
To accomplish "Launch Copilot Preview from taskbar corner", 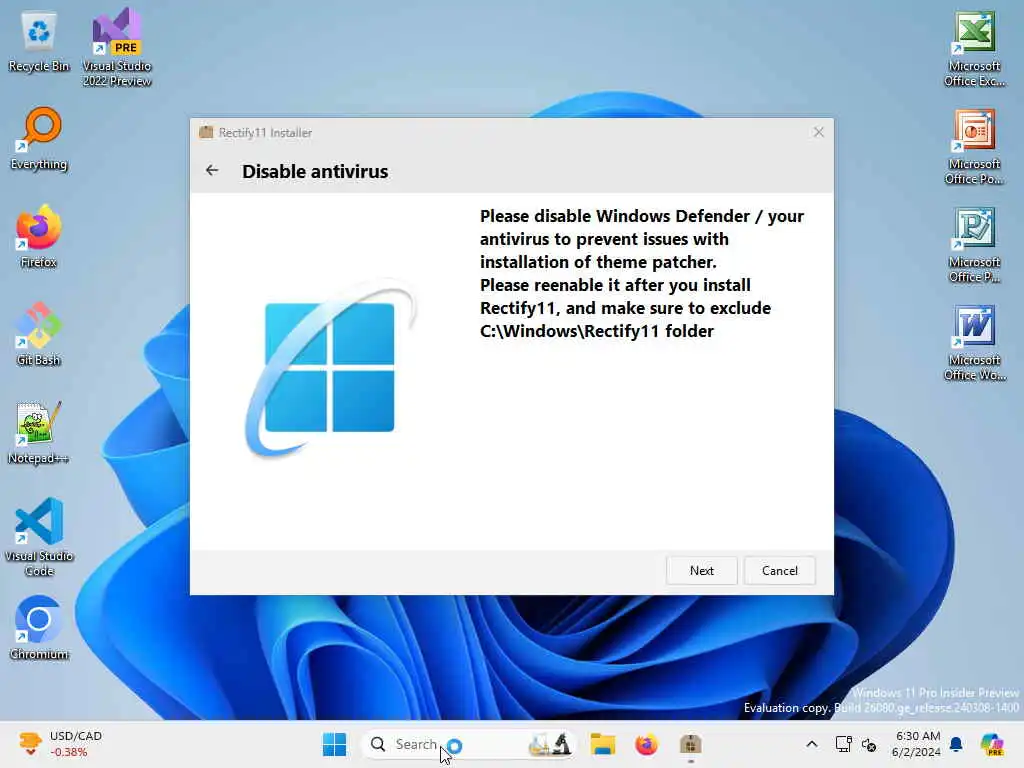I will 992,744.
